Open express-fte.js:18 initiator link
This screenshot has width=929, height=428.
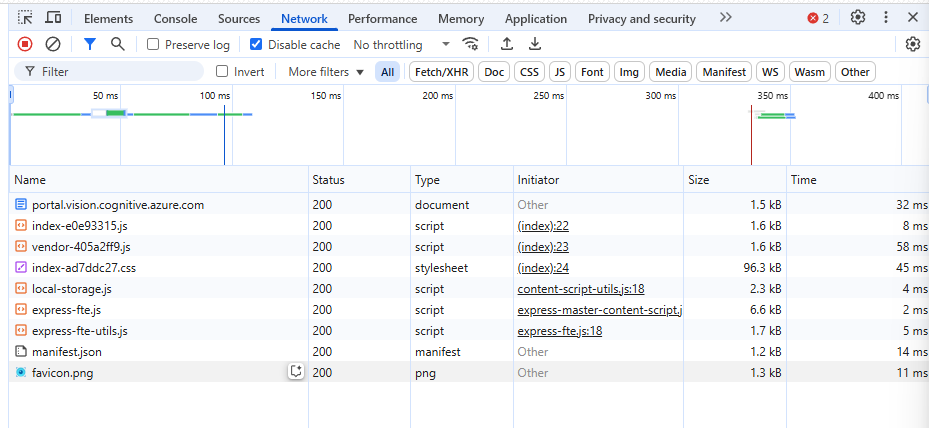click(560, 331)
